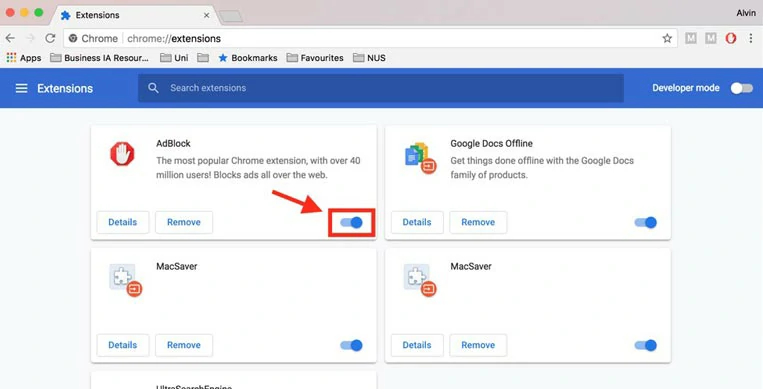Disable MacSaver toggle in card under AdBlock
This screenshot has height=389, width=763.
(x=351, y=345)
